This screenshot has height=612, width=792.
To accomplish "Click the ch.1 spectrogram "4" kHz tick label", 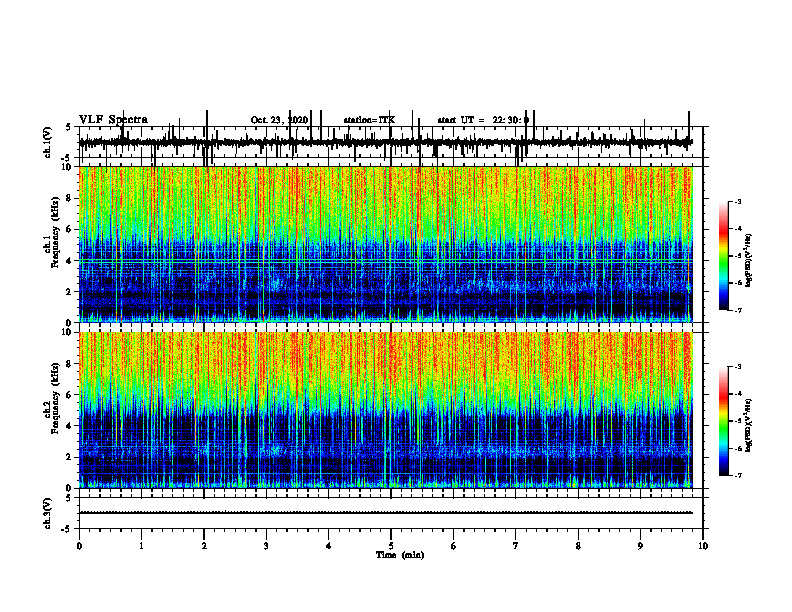I will pyautogui.click(x=69, y=261).
